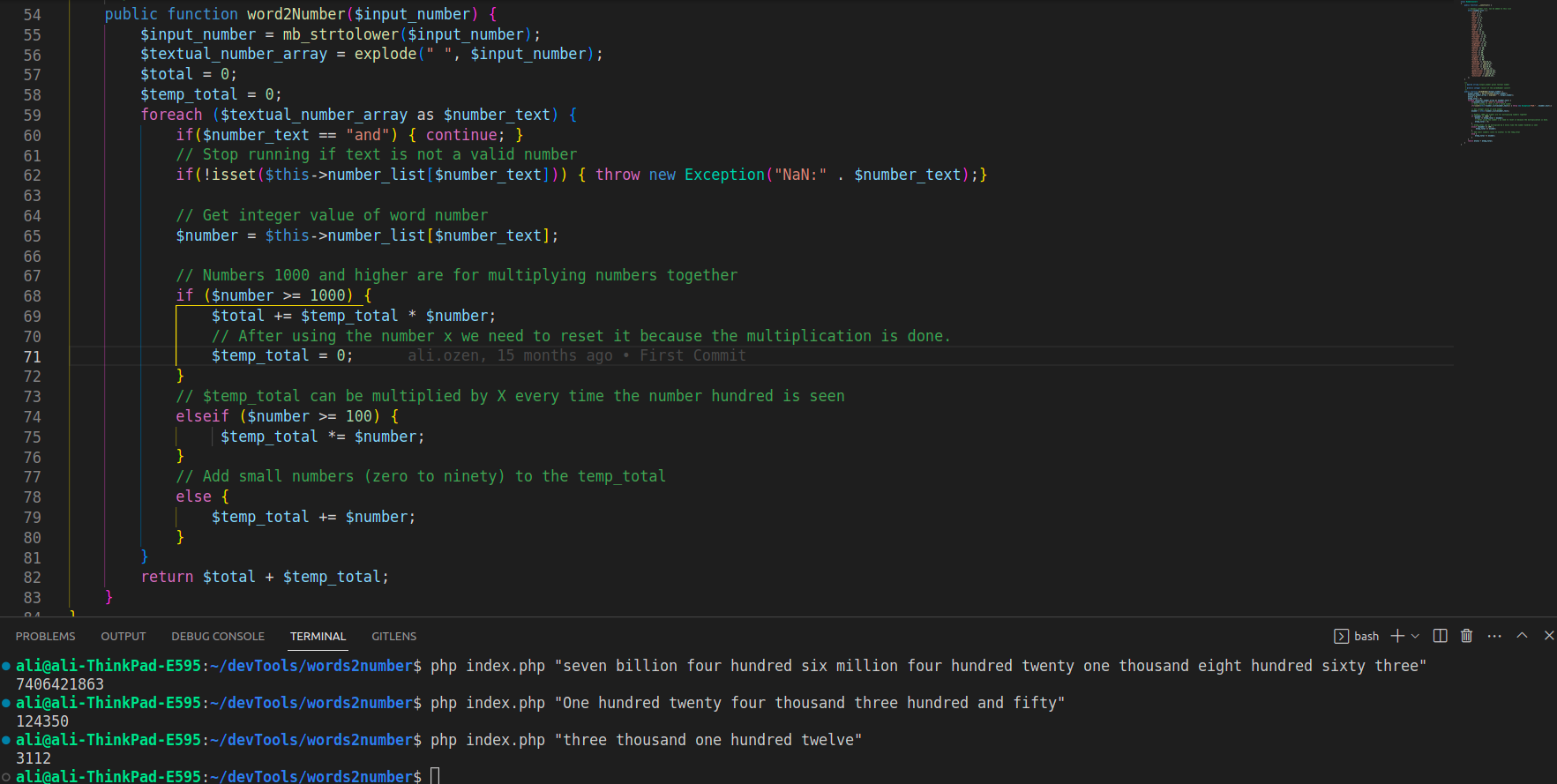Click the 'else' keyword on line 78
Image resolution: width=1557 pixels, height=784 pixels.
193,497
